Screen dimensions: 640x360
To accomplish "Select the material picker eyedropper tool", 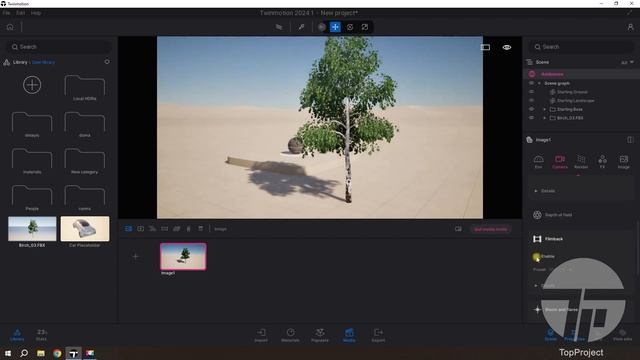I will tap(301, 27).
